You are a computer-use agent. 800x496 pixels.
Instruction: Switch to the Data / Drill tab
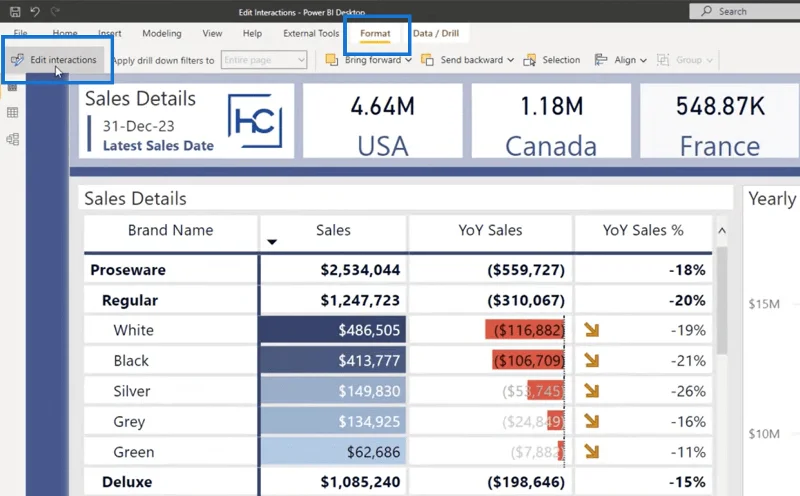(x=436, y=33)
